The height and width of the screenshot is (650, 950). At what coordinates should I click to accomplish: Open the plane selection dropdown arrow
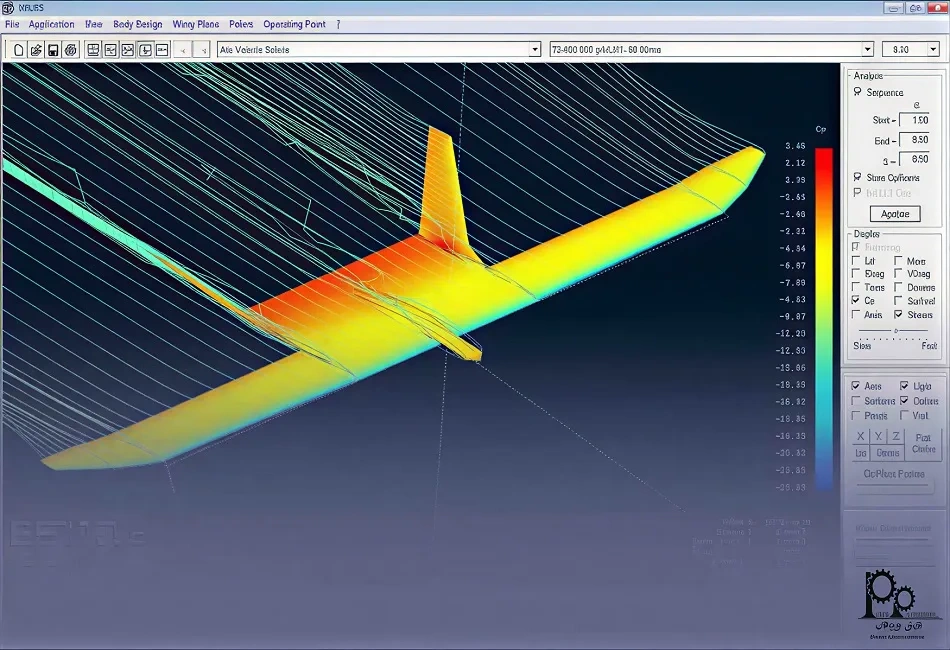tap(535, 49)
